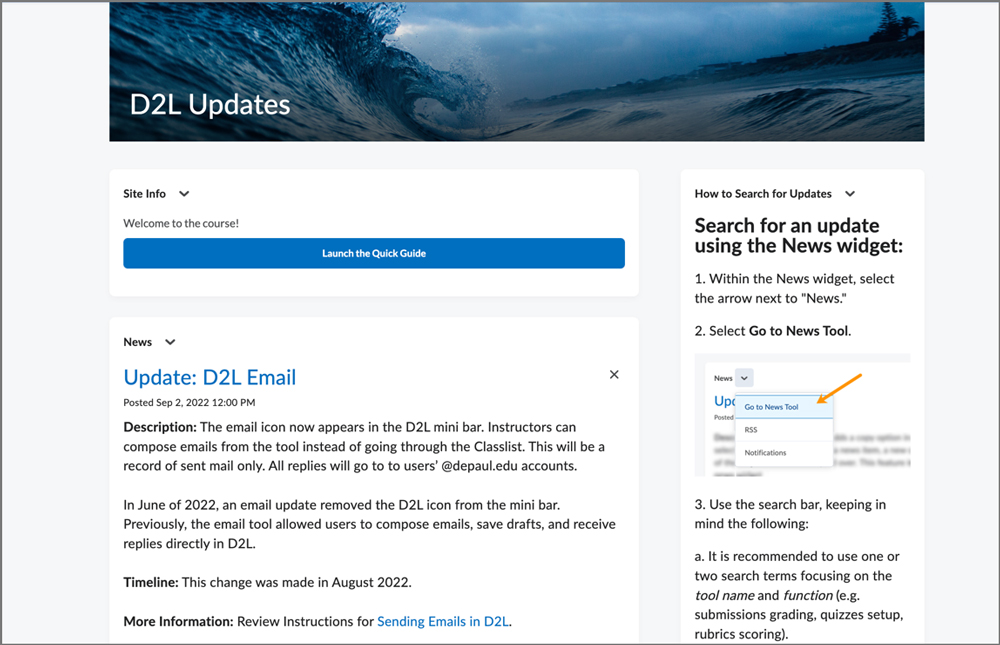Click the D2L Updates wave banner image
1000x645 pixels.
tap(517, 71)
